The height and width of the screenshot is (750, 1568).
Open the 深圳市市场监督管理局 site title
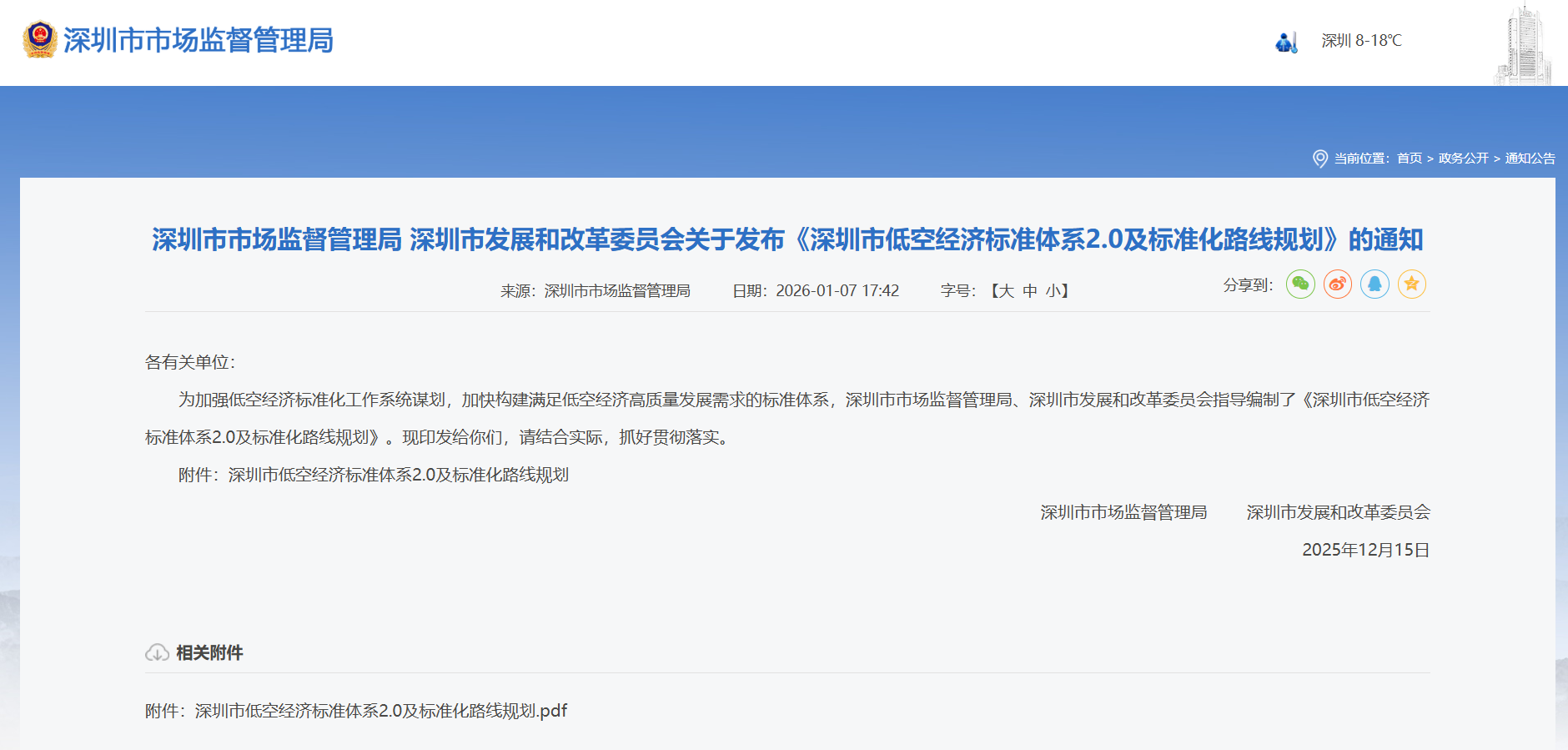(x=199, y=40)
